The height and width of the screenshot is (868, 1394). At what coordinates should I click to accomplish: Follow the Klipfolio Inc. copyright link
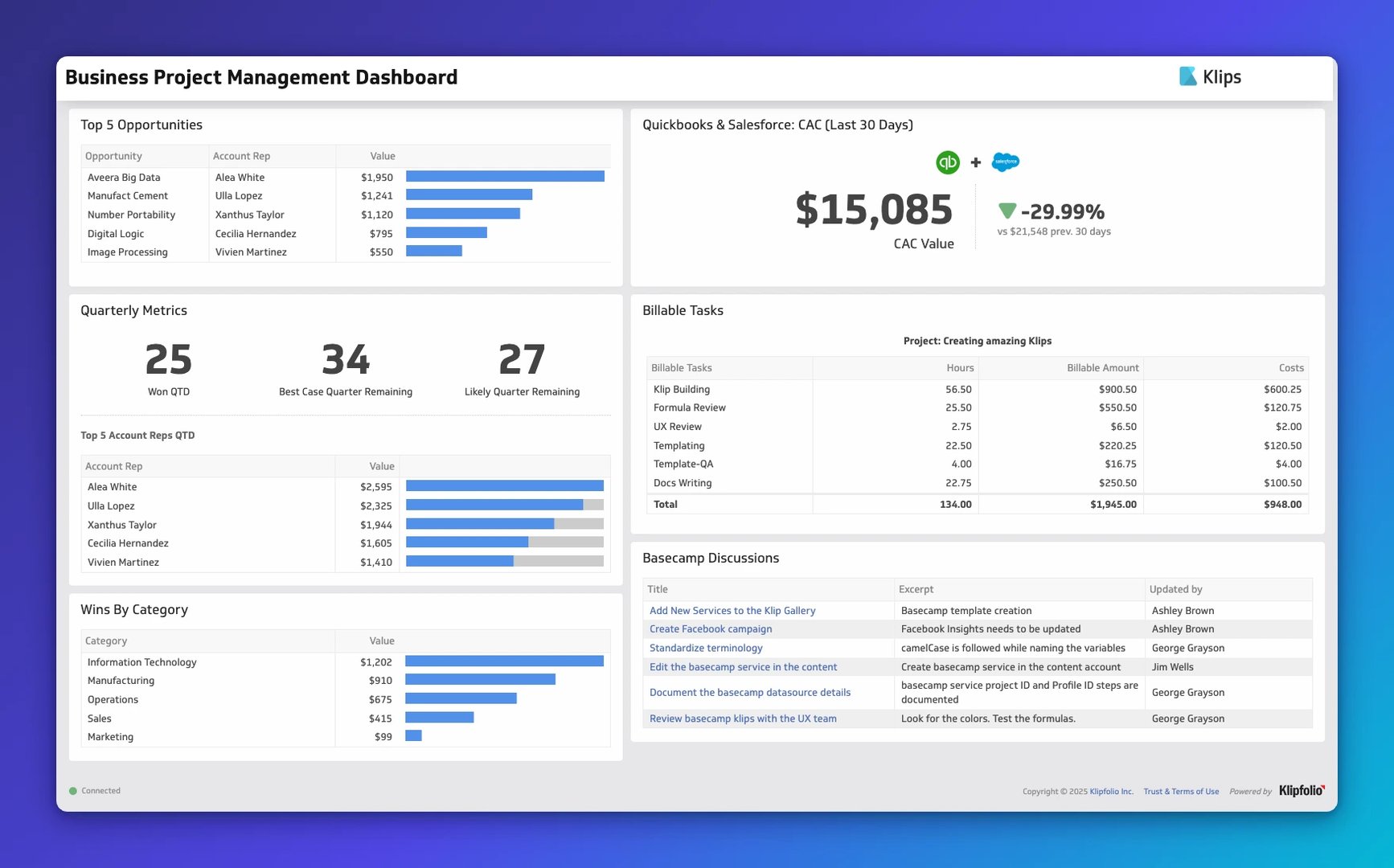point(1111,792)
